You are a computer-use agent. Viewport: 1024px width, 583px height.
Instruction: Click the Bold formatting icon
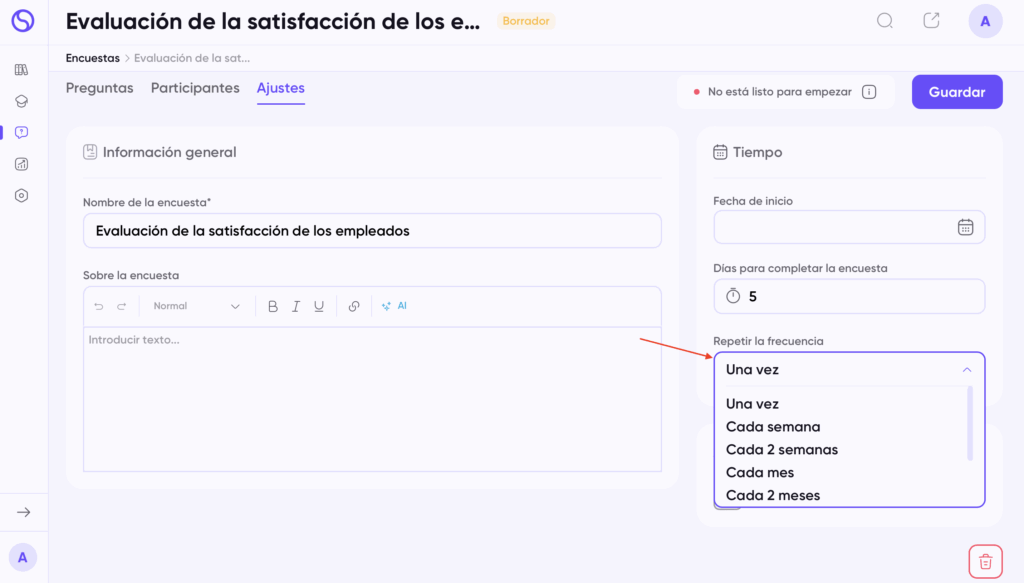(x=273, y=307)
